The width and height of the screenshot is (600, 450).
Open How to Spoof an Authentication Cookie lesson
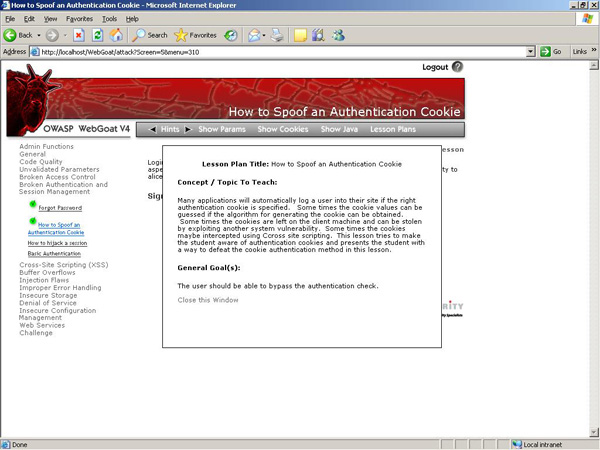56,229
